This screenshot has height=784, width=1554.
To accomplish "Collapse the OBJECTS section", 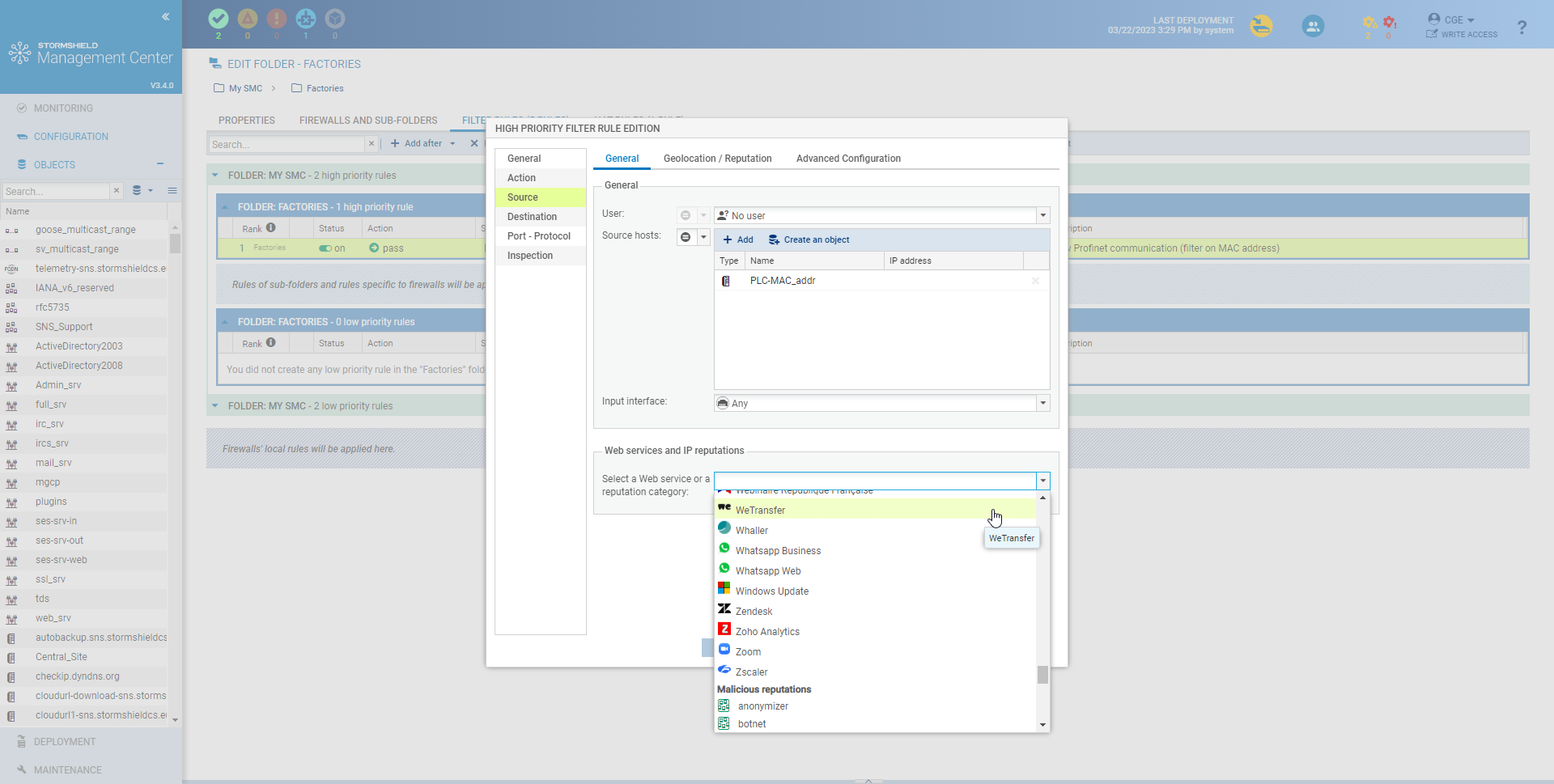I will tap(160, 164).
